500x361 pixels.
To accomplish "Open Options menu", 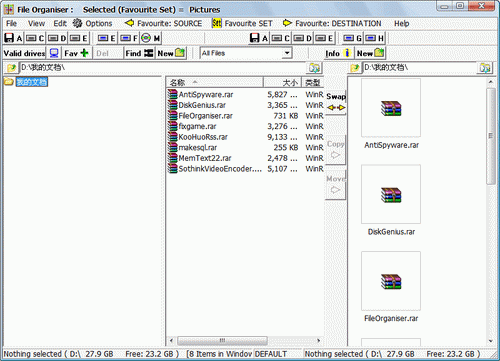I will tap(93, 24).
